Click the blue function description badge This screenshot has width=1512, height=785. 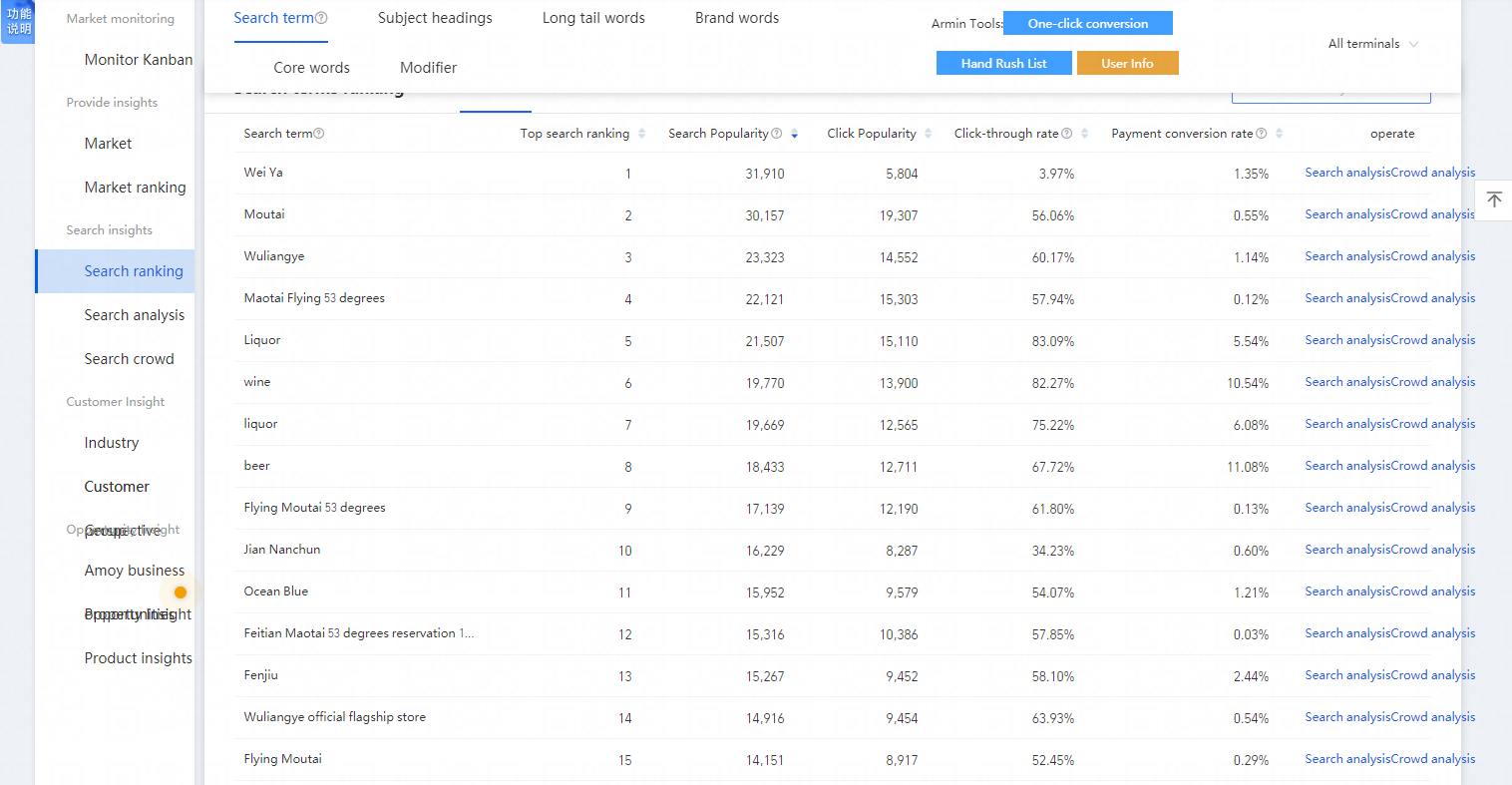[x=18, y=21]
